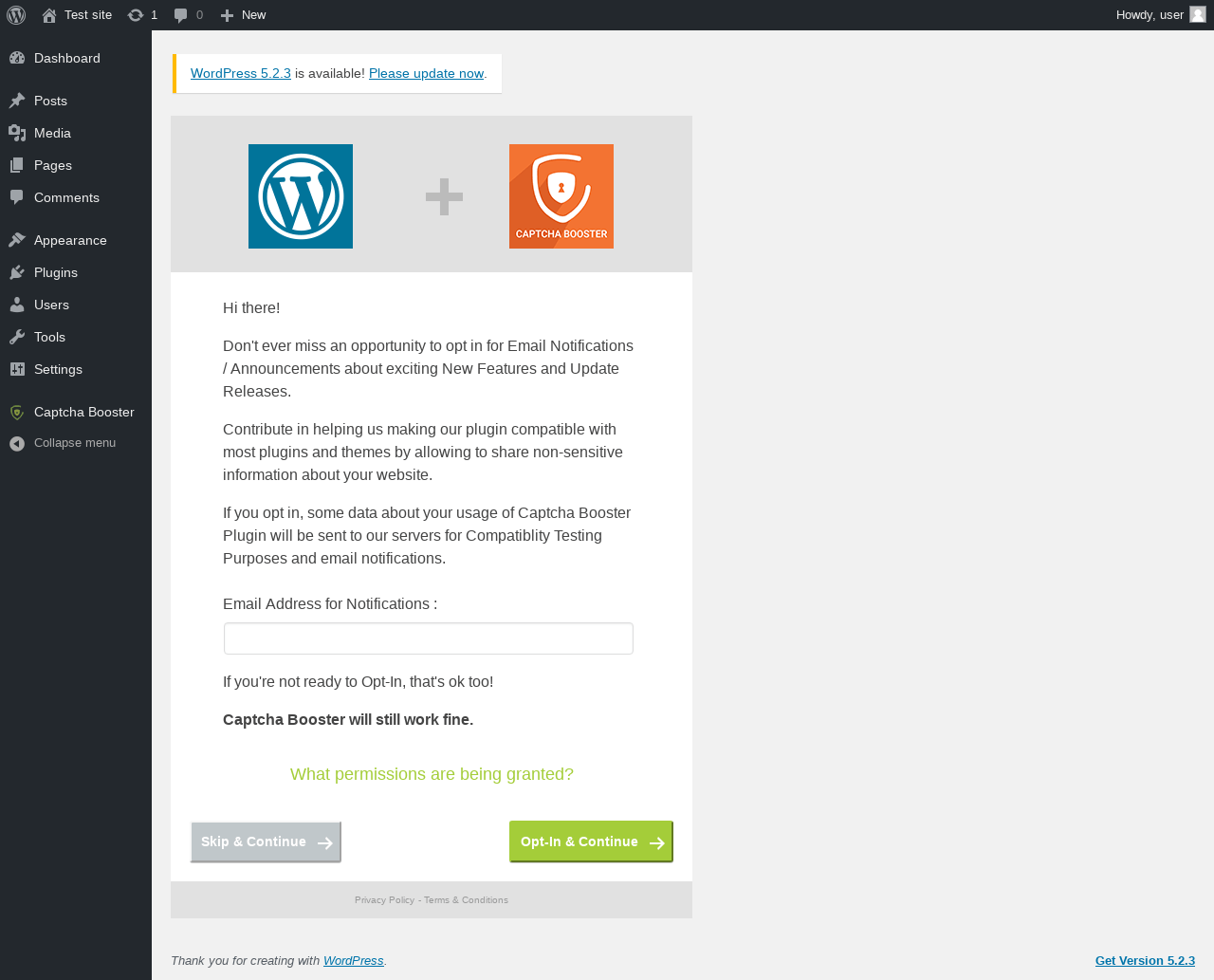Click the Users person icon
Image resolution: width=1214 pixels, height=980 pixels.
(17, 305)
